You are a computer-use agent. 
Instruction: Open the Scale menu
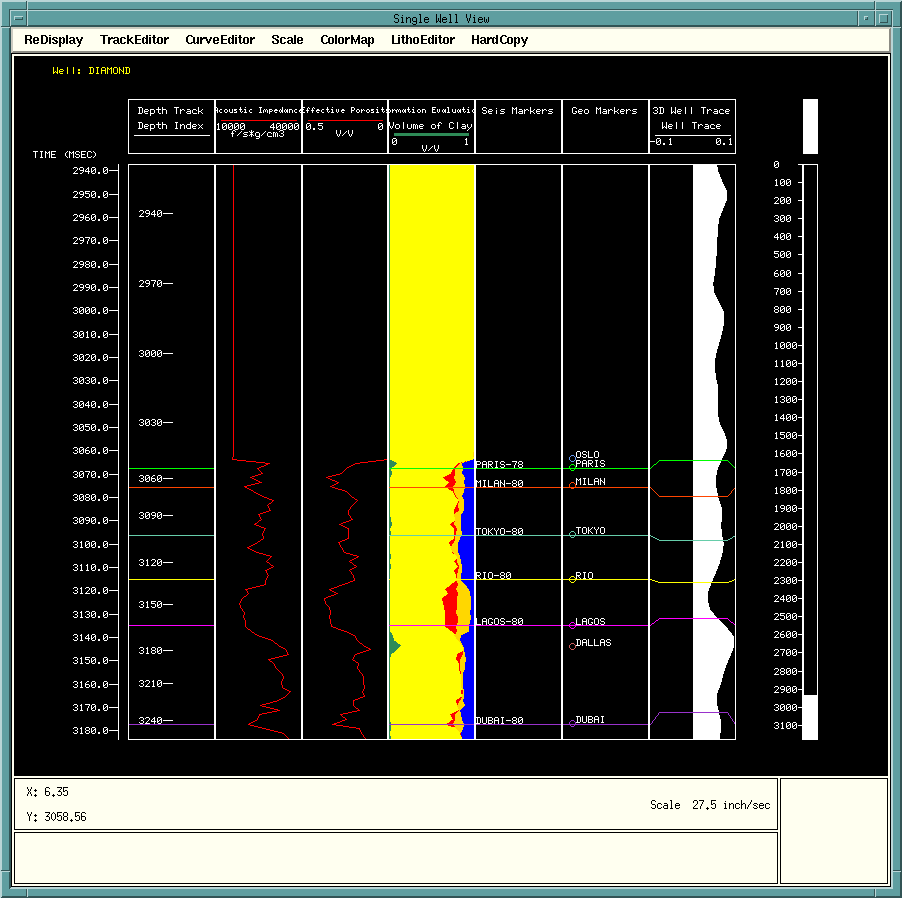pyautogui.click(x=287, y=40)
